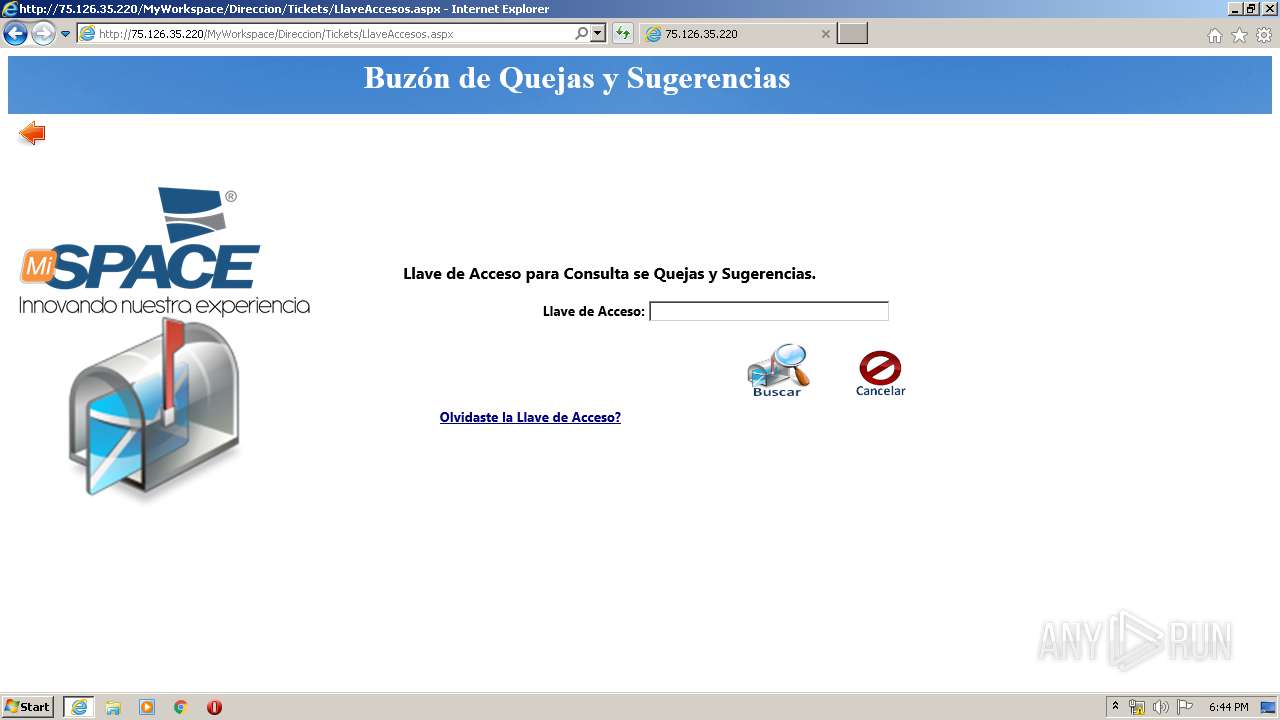
Task: Click the Buzón de Quejas y Sugerencias header
Action: point(577,78)
